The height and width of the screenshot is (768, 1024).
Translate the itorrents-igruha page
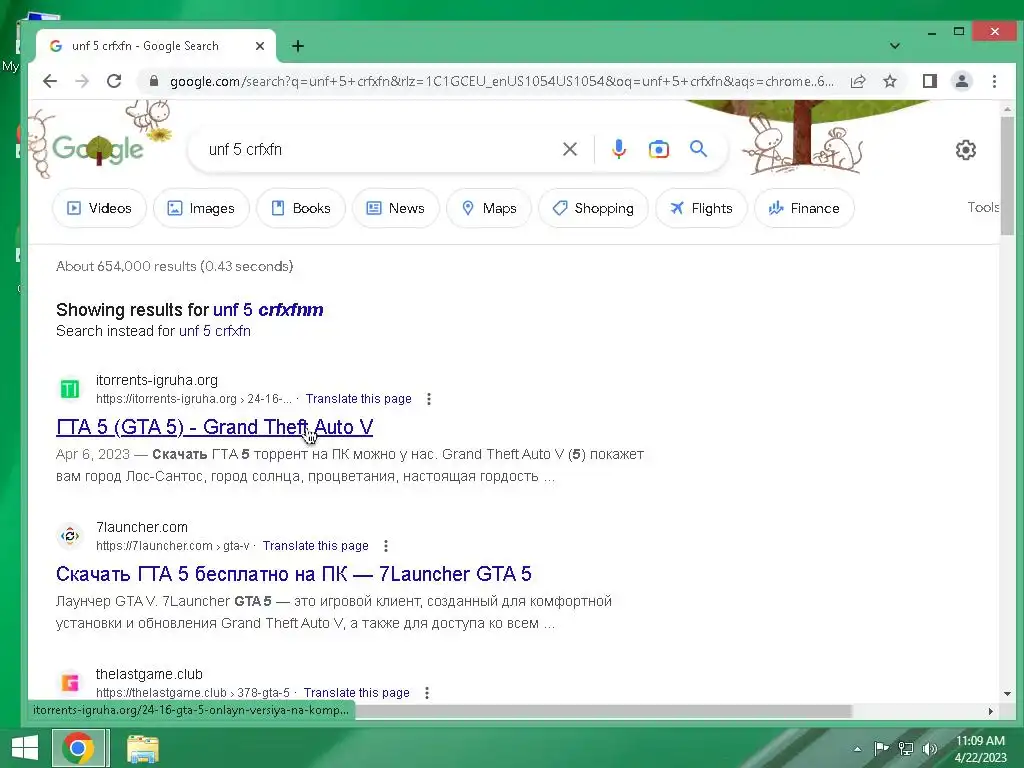tap(359, 399)
